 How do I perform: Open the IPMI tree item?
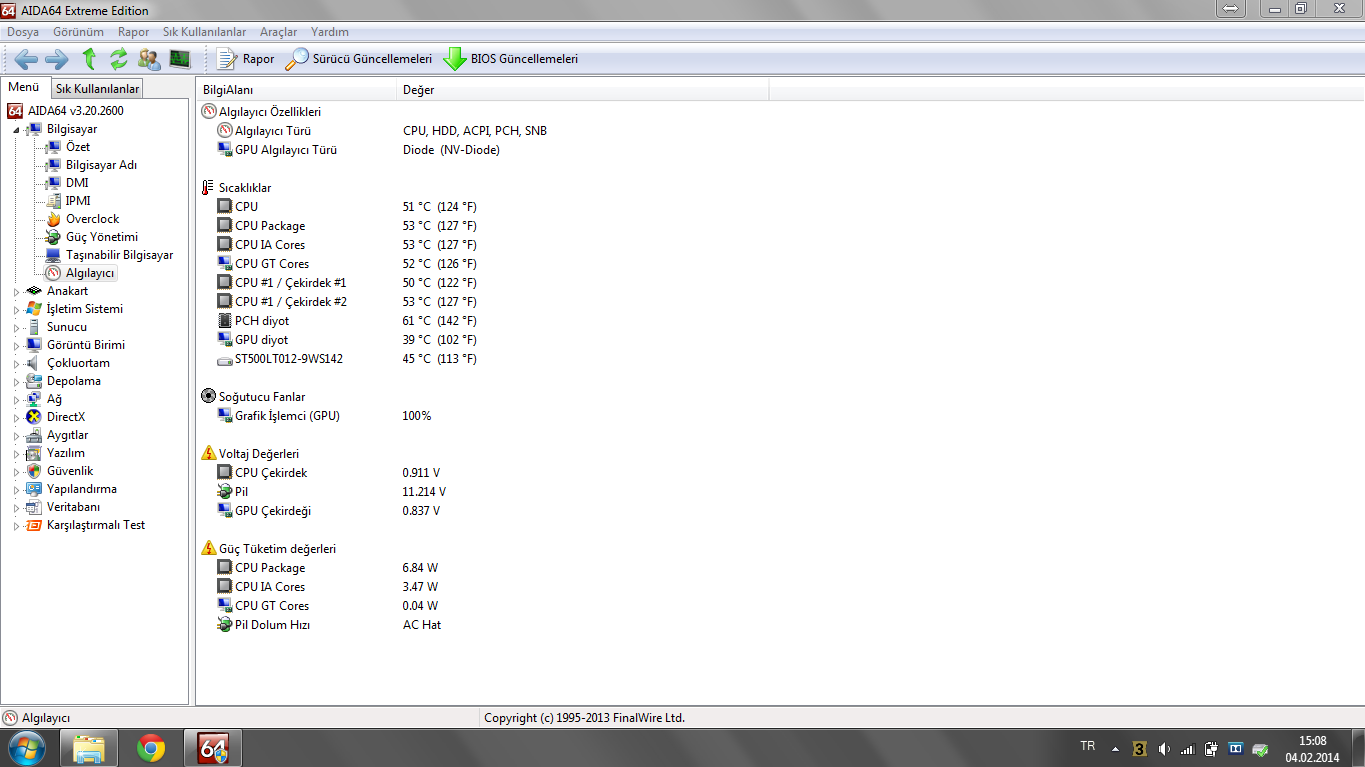[x=68, y=201]
